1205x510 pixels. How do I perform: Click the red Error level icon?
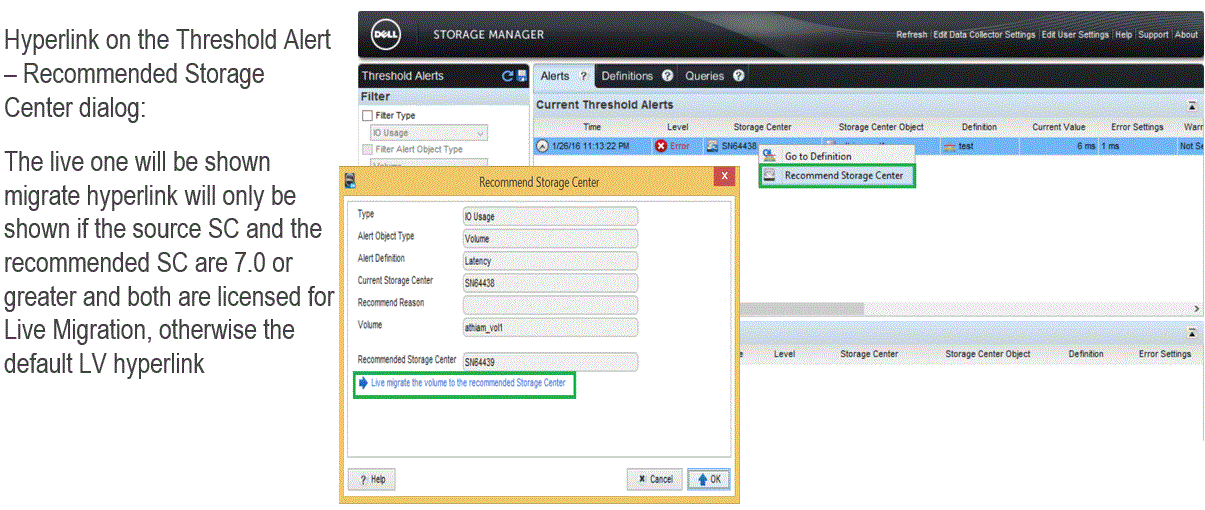[661, 146]
